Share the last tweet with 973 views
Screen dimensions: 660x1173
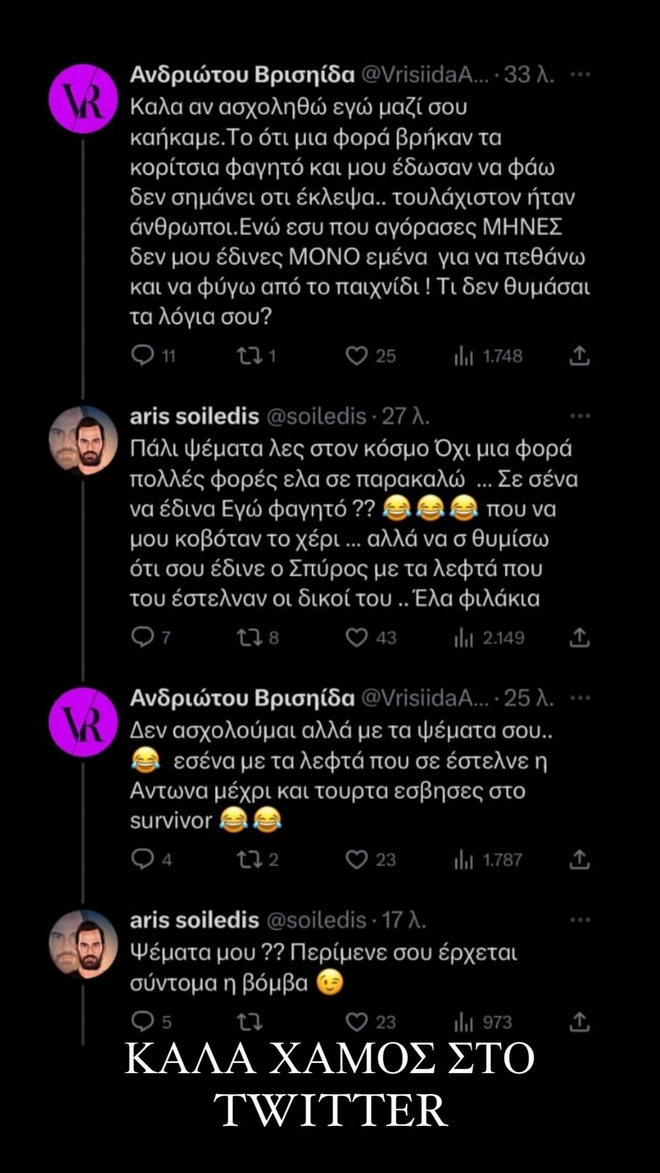[578, 1021]
